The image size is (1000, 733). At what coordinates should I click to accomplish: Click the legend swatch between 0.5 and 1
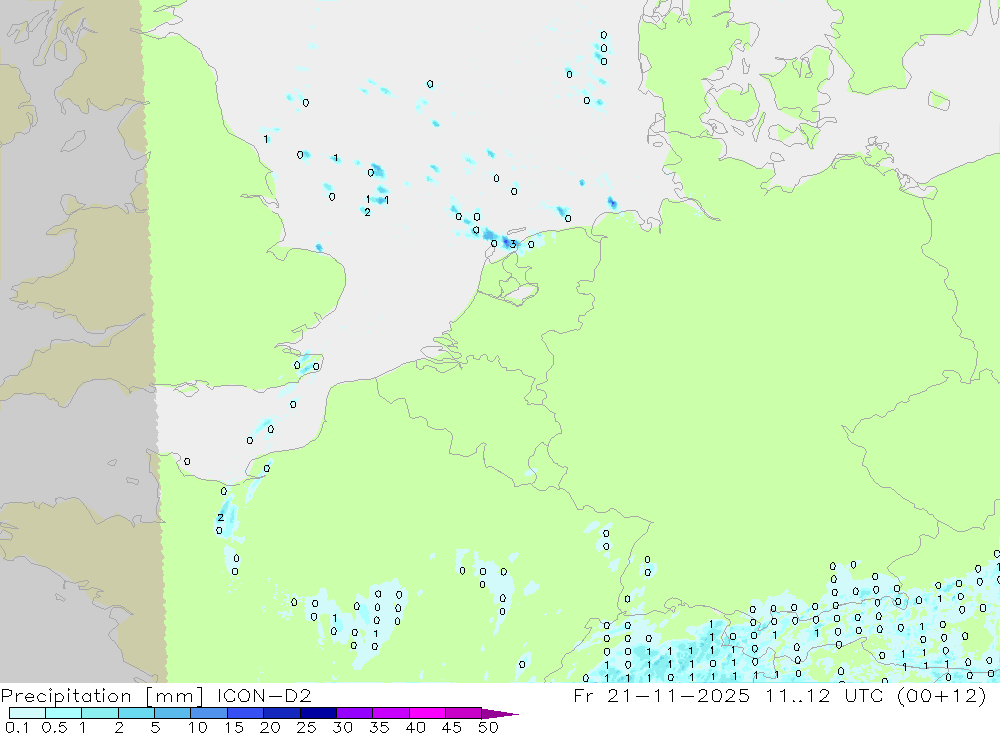(64, 713)
